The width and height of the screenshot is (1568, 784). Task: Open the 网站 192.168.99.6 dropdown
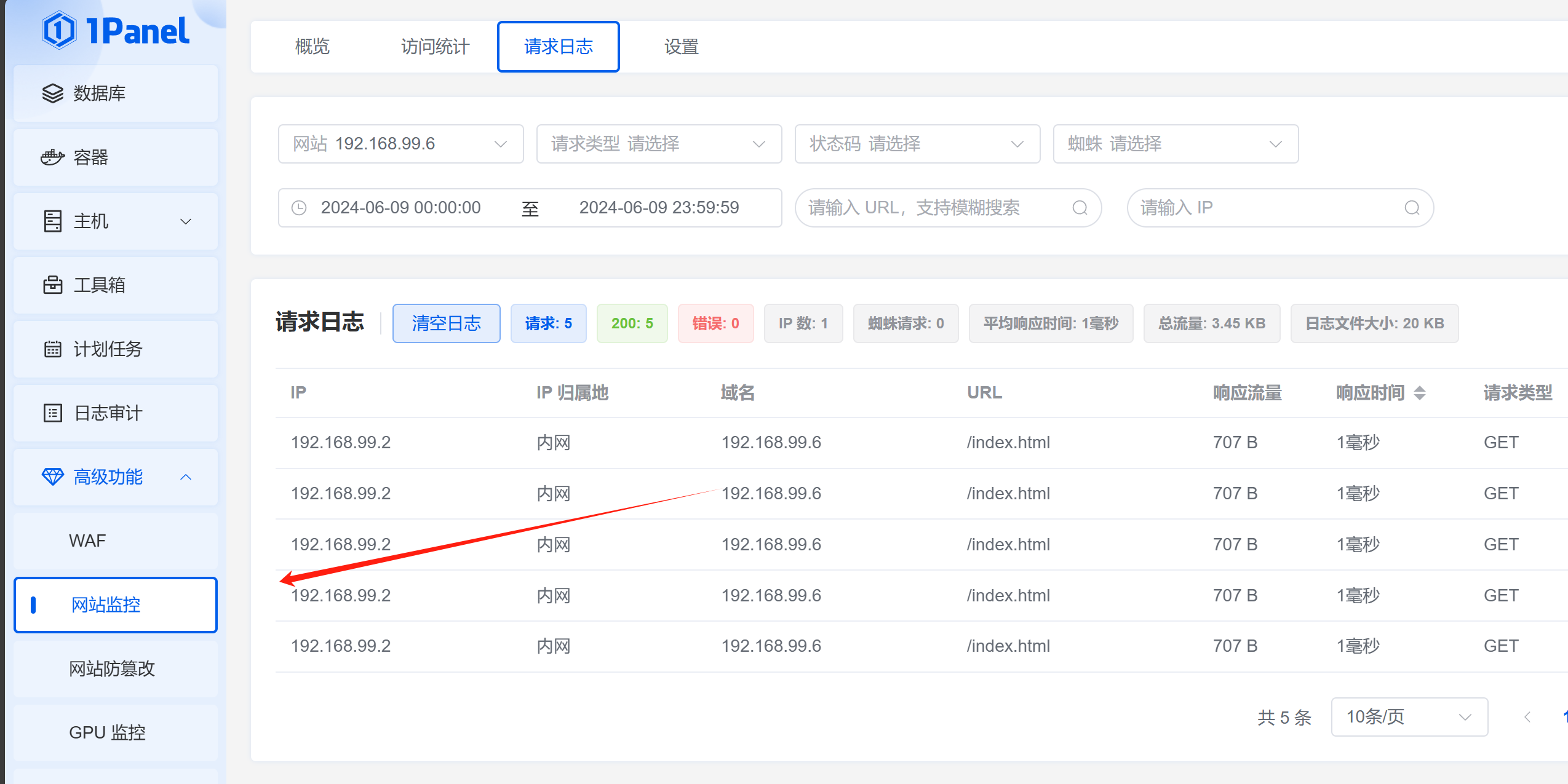tap(400, 144)
